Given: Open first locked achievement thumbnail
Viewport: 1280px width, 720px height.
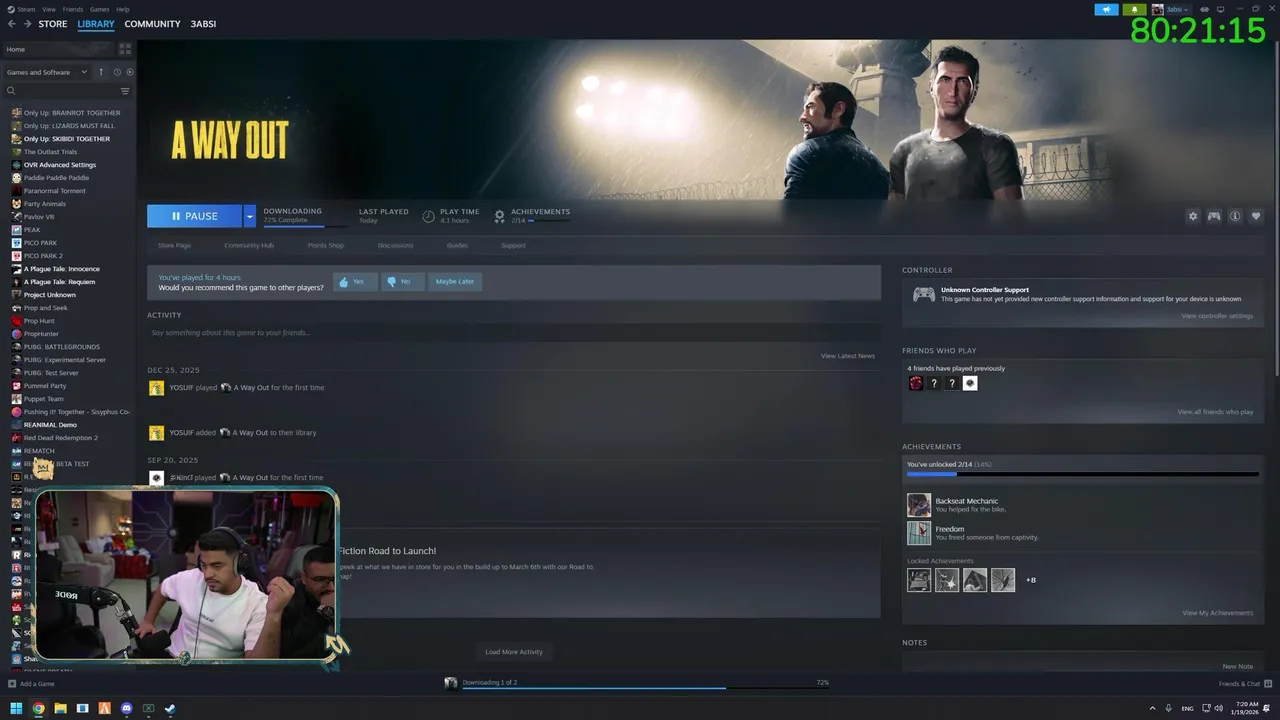Looking at the screenshot, I should [x=919, y=580].
